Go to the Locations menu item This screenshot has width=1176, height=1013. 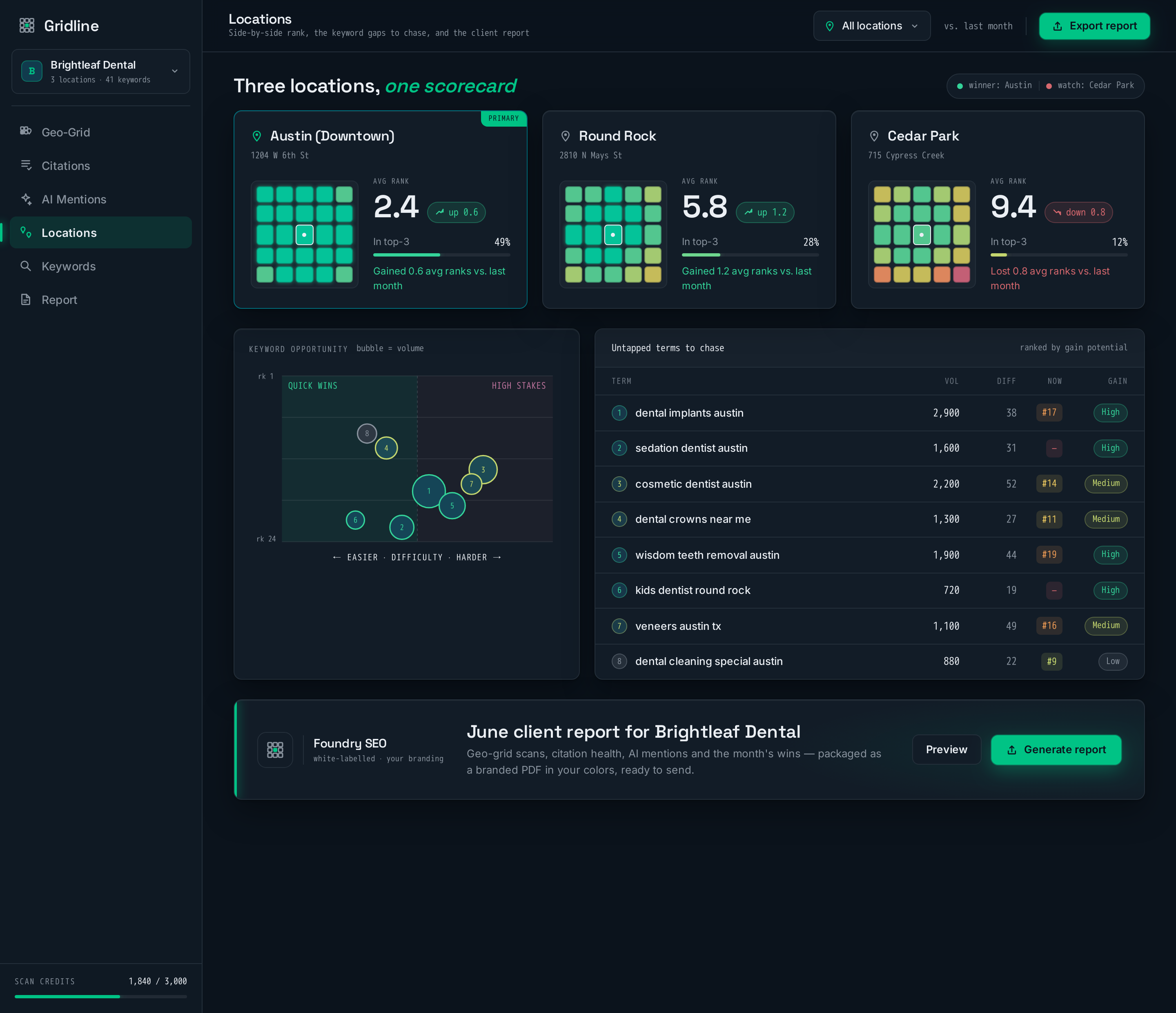coord(100,232)
